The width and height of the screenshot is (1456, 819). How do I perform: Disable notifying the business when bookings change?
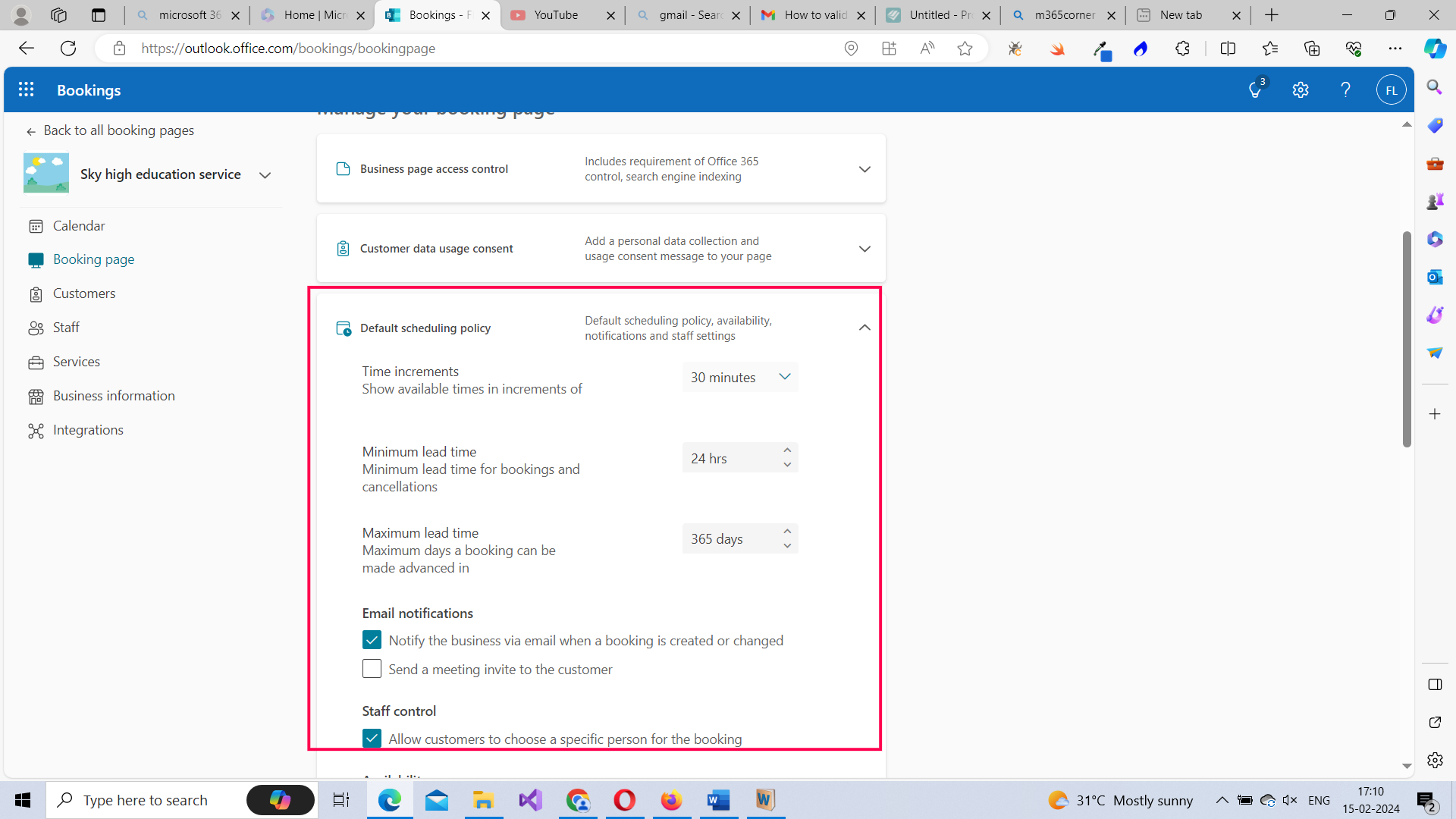(372, 640)
